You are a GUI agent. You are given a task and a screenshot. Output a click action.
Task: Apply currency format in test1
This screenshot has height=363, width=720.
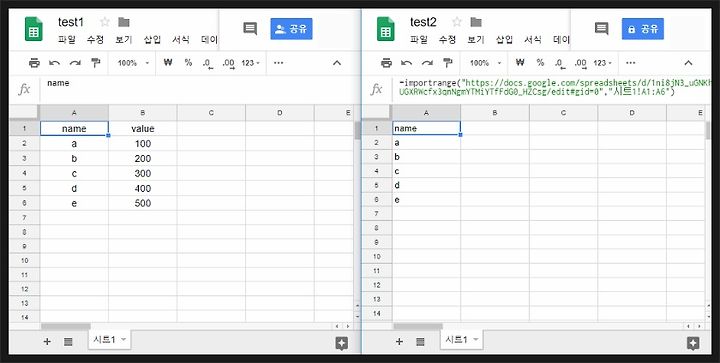[168, 62]
